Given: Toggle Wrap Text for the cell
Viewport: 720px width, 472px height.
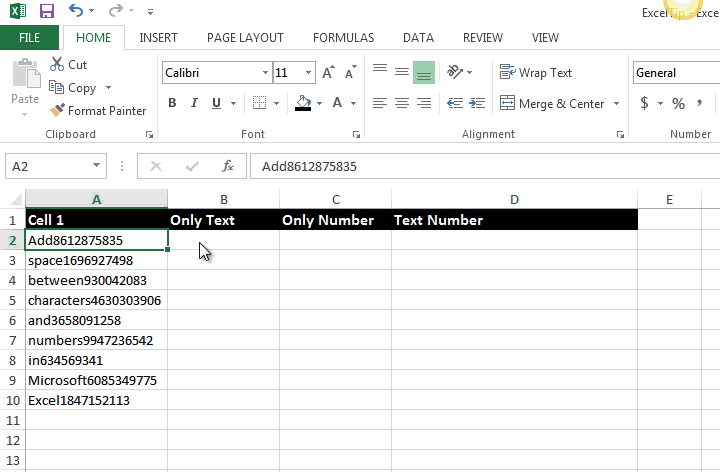Looking at the screenshot, I should (x=535, y=73).
